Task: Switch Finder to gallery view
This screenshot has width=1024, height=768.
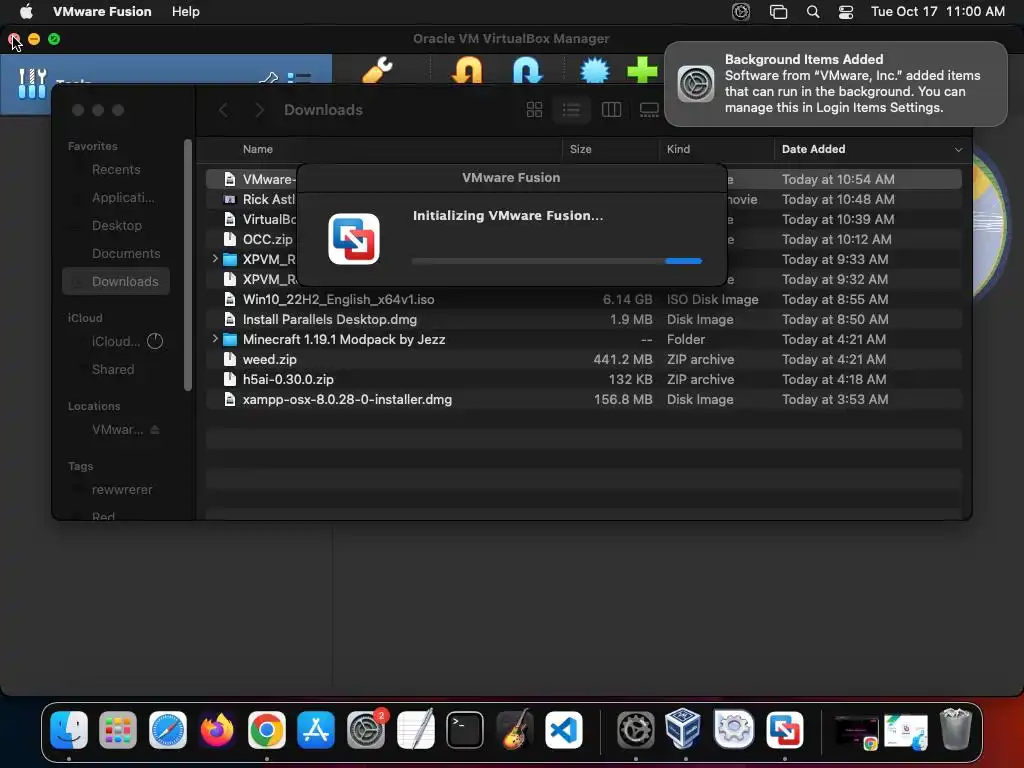Action: tap(649, 110)
